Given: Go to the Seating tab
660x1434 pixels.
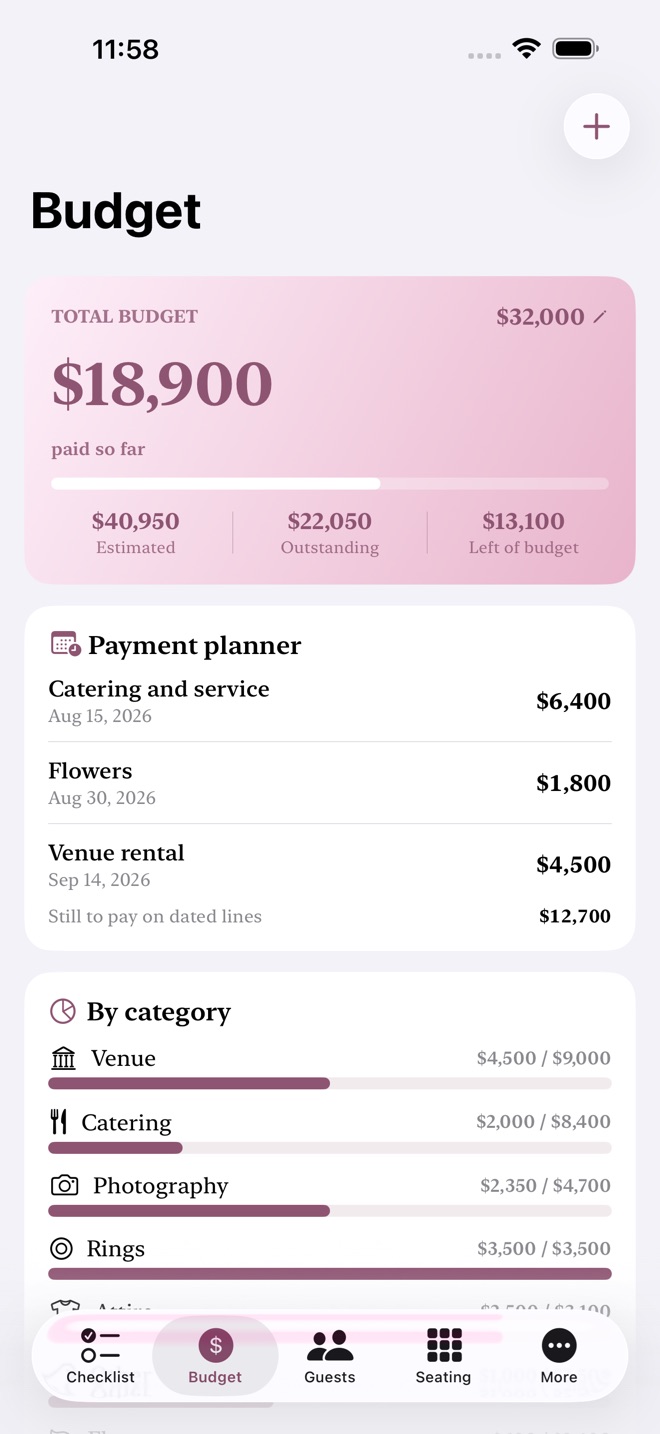Looking at the screenshot, I should click(x=443, y=1356).
